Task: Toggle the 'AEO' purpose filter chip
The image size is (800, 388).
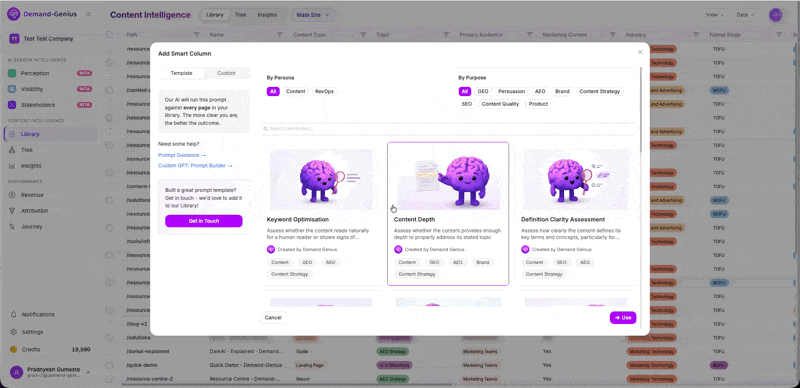Action: pos(540,91)
